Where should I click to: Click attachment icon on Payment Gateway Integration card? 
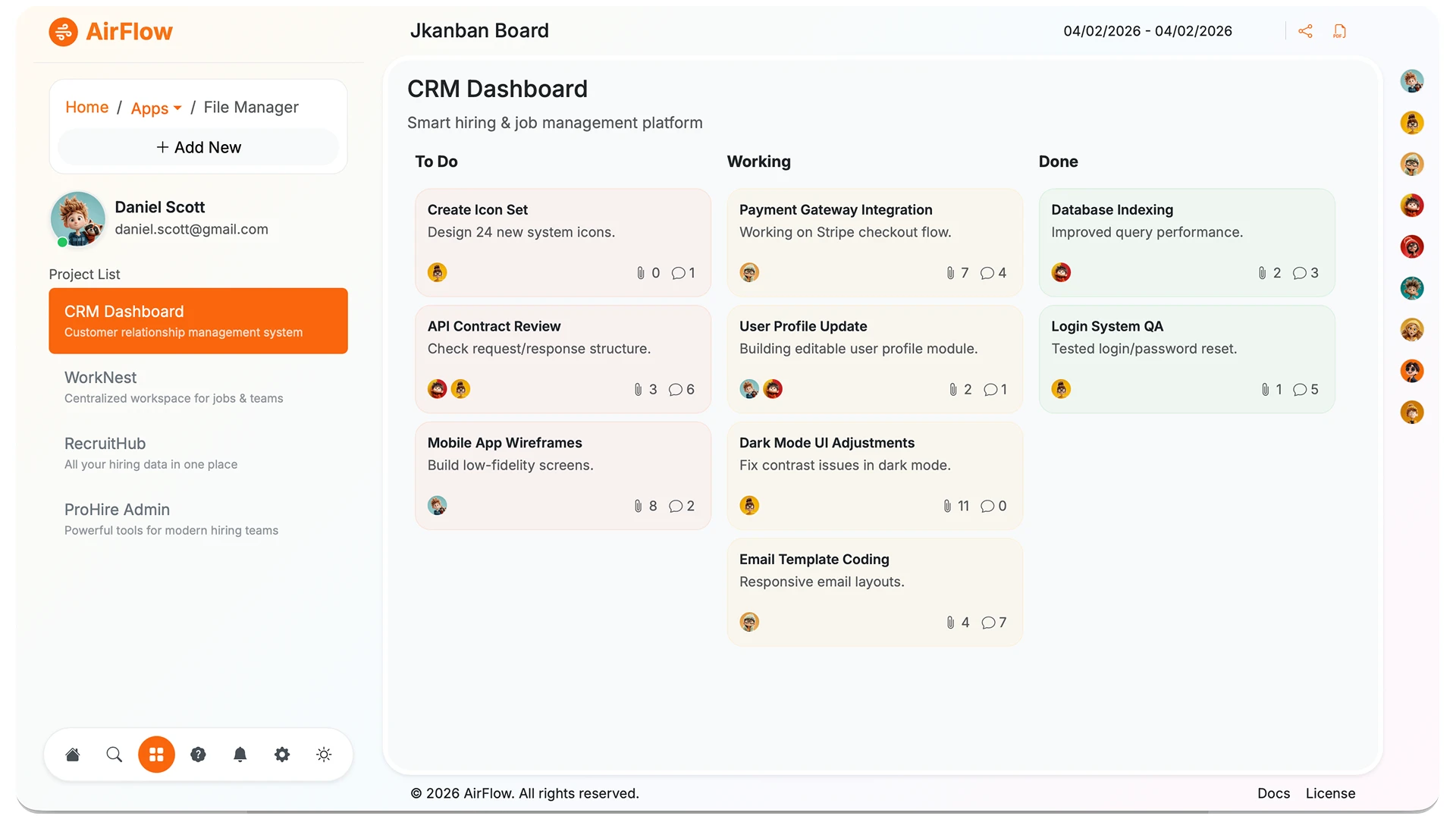coord(950,273)
